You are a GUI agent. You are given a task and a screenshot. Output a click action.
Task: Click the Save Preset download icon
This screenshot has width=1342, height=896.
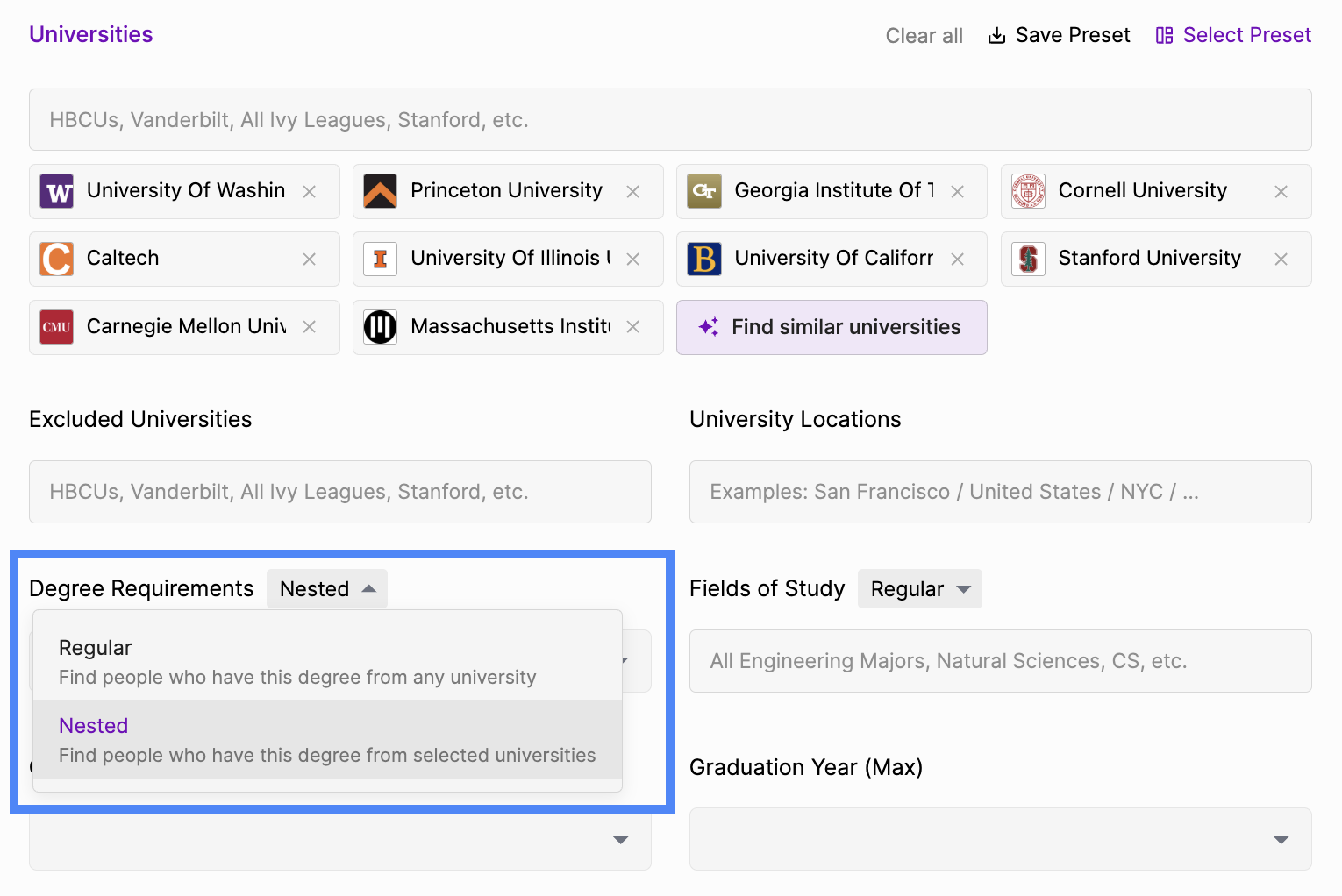(x=996, y=35)
